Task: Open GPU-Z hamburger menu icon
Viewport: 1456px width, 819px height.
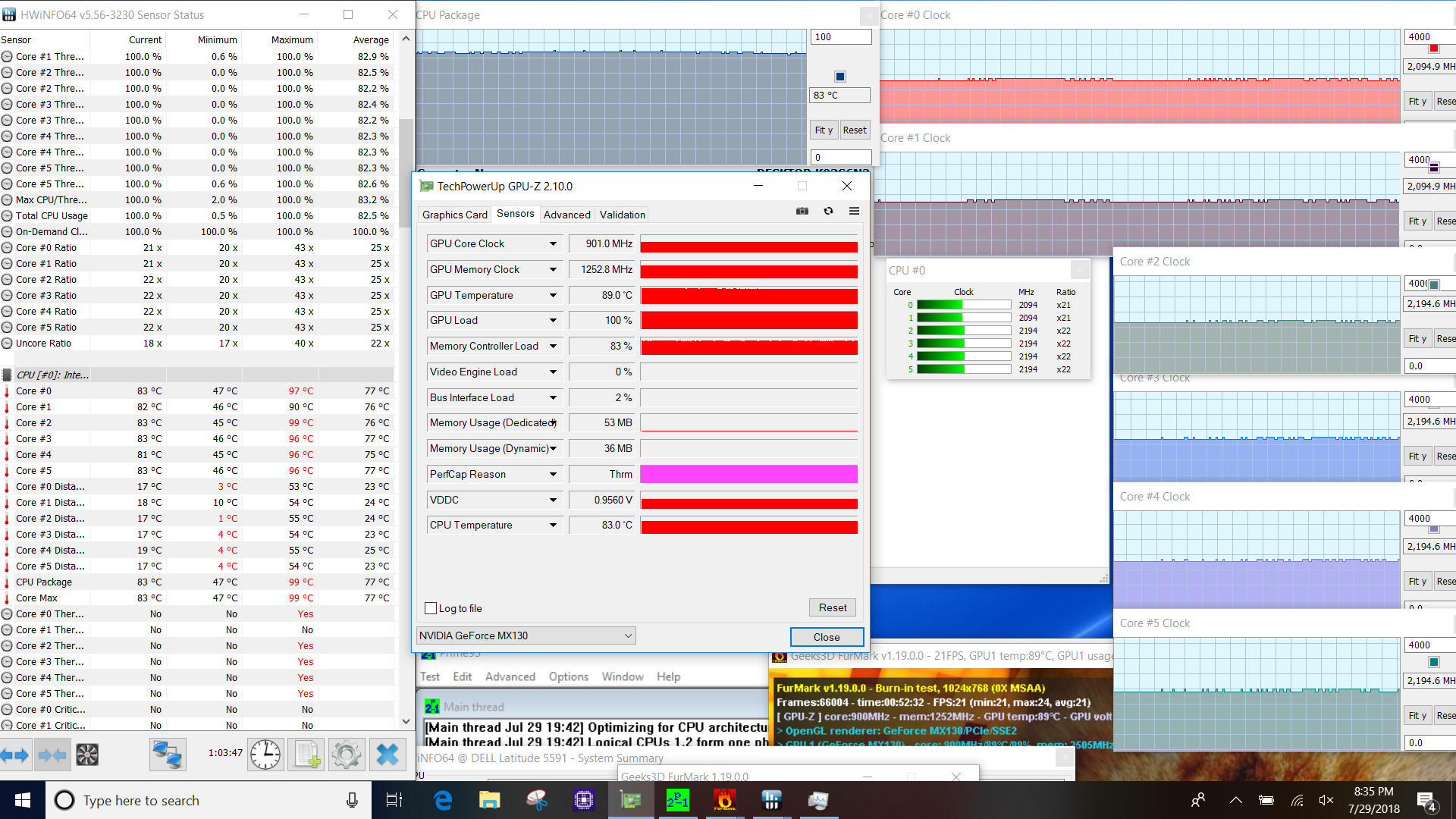Action: click(x=854, y=212)
